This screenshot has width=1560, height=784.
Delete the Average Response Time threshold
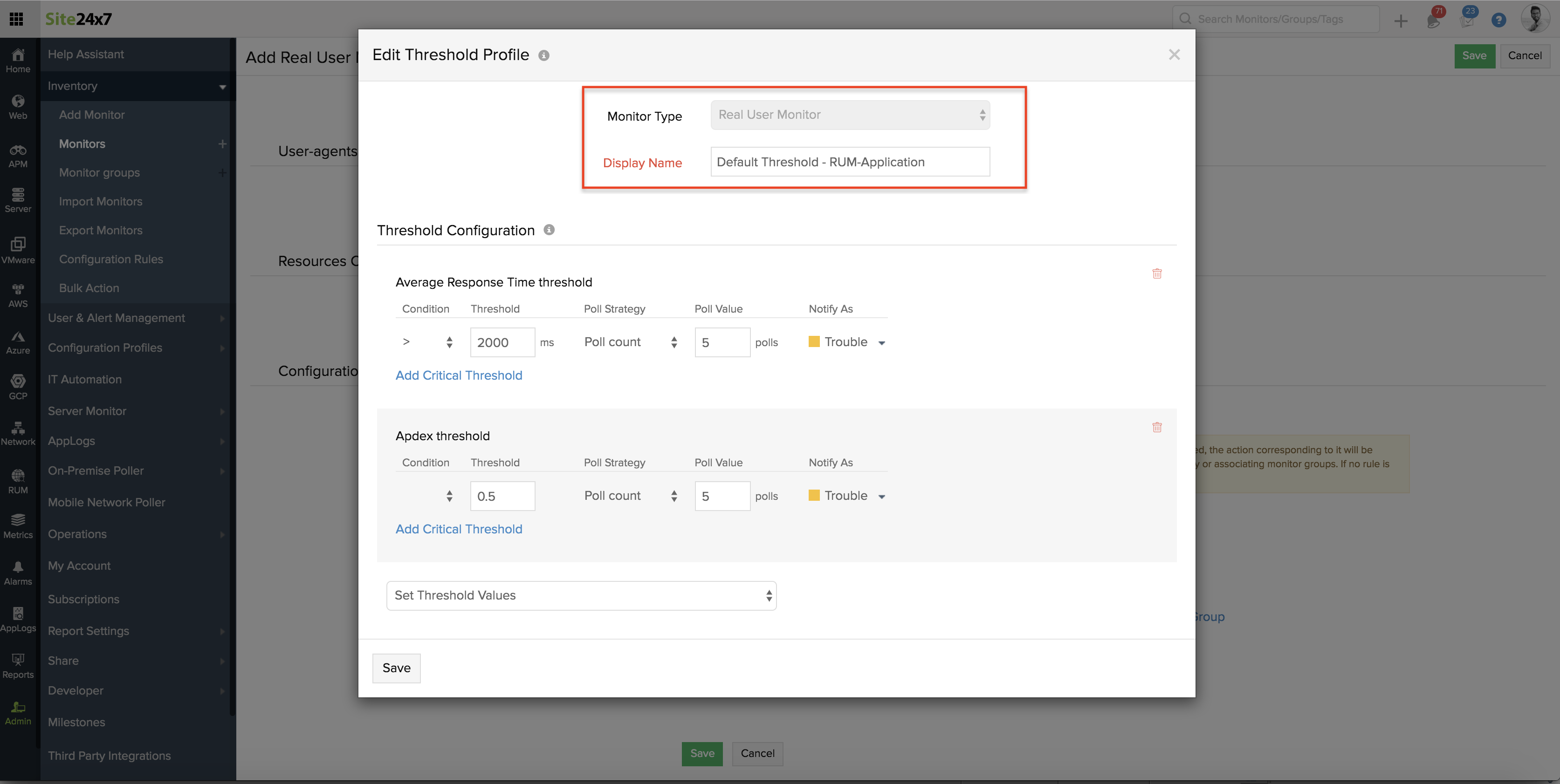coord(1157,273)
